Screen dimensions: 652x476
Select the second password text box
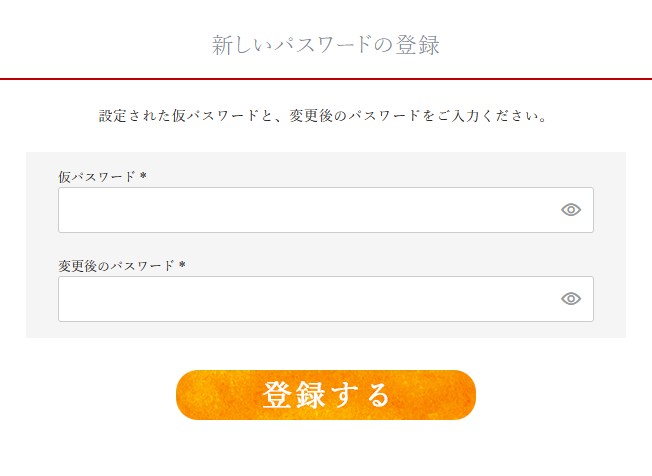click(x=326, y=299)
